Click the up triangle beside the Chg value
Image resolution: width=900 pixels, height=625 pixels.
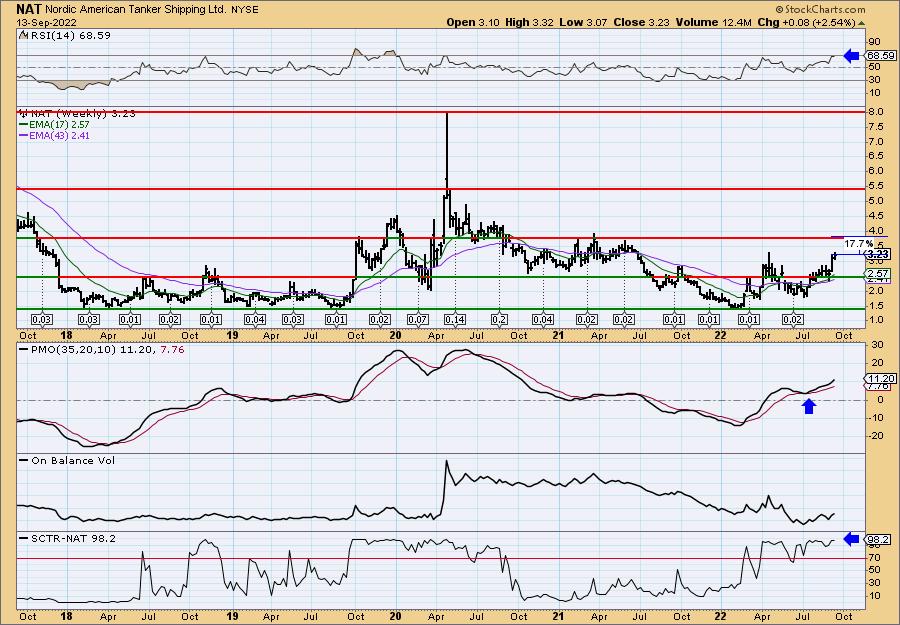(x=862, y=23)
